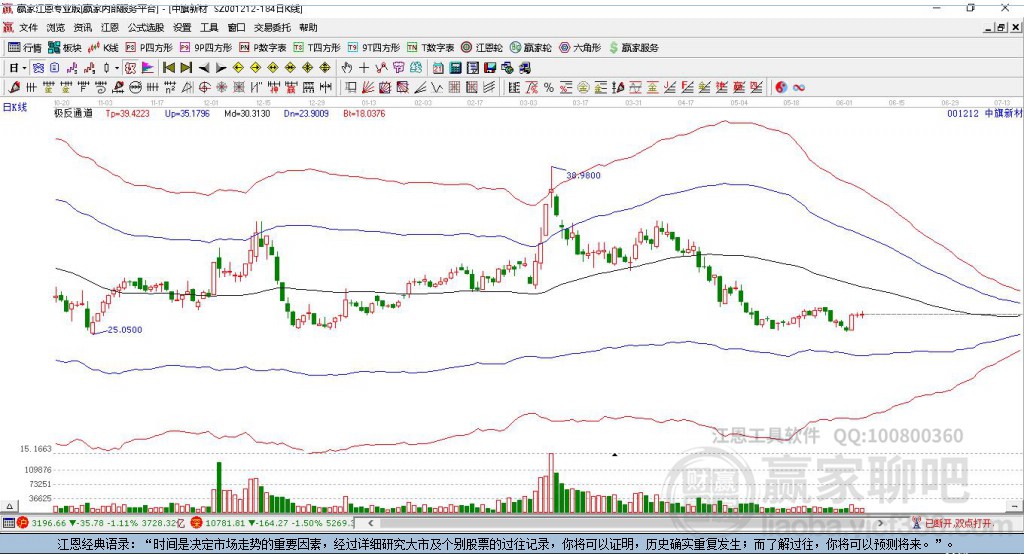
Task: Open the T四方形 tool
Action: [317, 48]
